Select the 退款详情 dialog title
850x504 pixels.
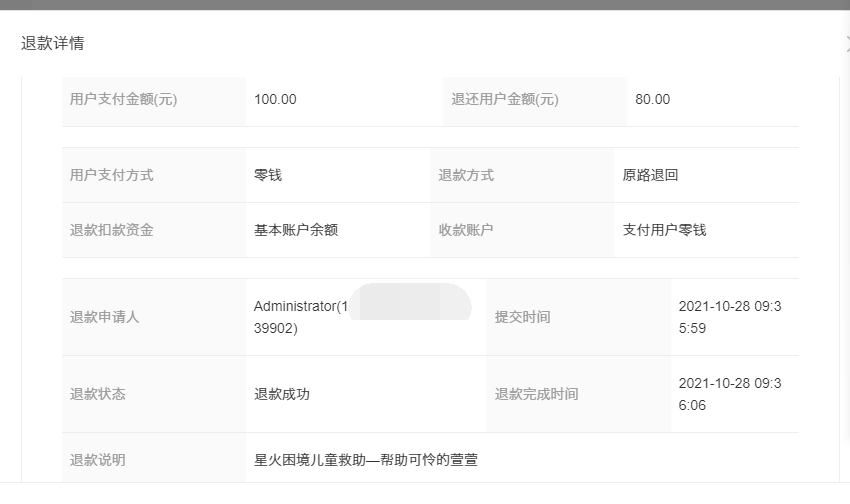point(53,43)
